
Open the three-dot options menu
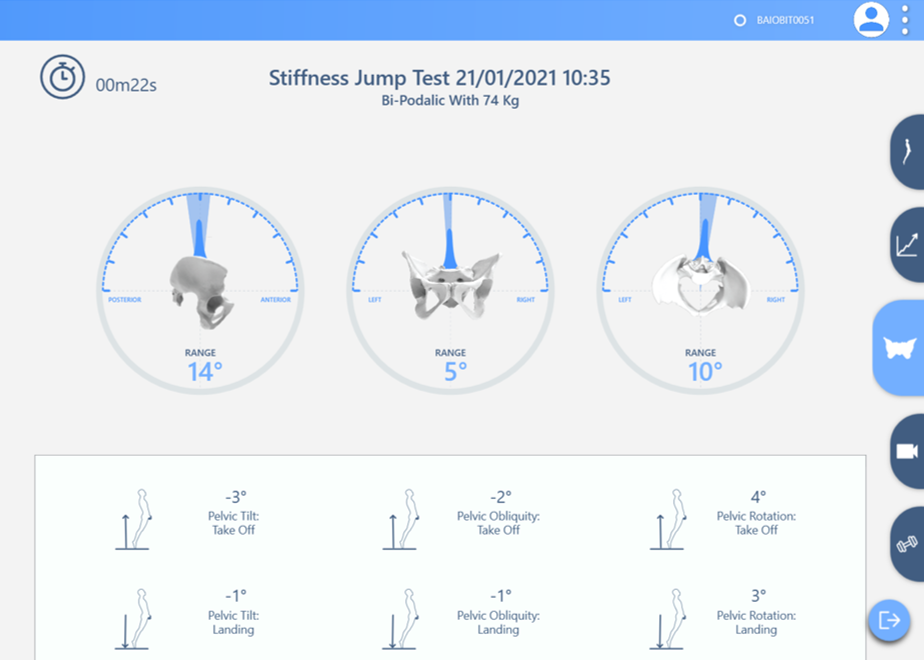(x=905, y=20)
